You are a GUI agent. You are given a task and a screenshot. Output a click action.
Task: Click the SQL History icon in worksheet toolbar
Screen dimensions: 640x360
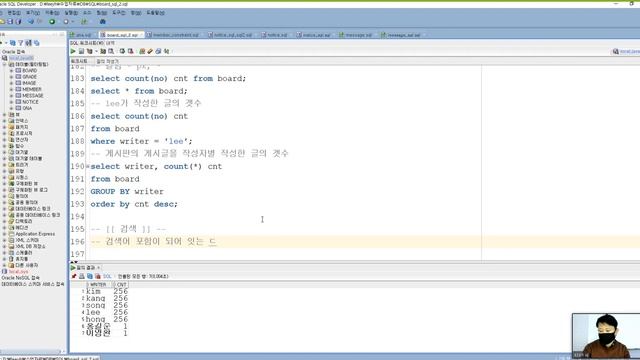tap(158, 51)
